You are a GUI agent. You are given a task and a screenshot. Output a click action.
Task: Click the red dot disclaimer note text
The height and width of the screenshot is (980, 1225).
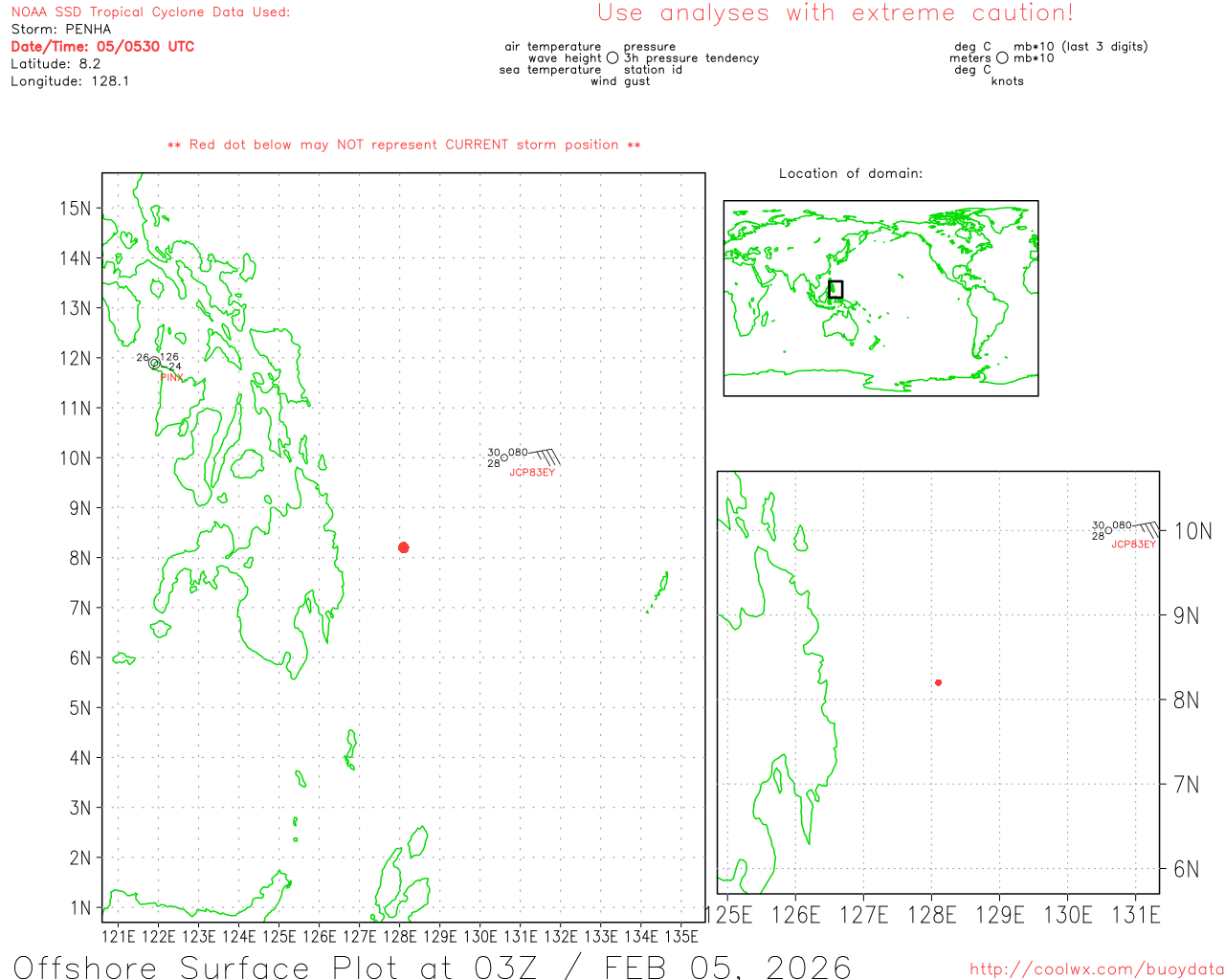(x=404, y=145)
